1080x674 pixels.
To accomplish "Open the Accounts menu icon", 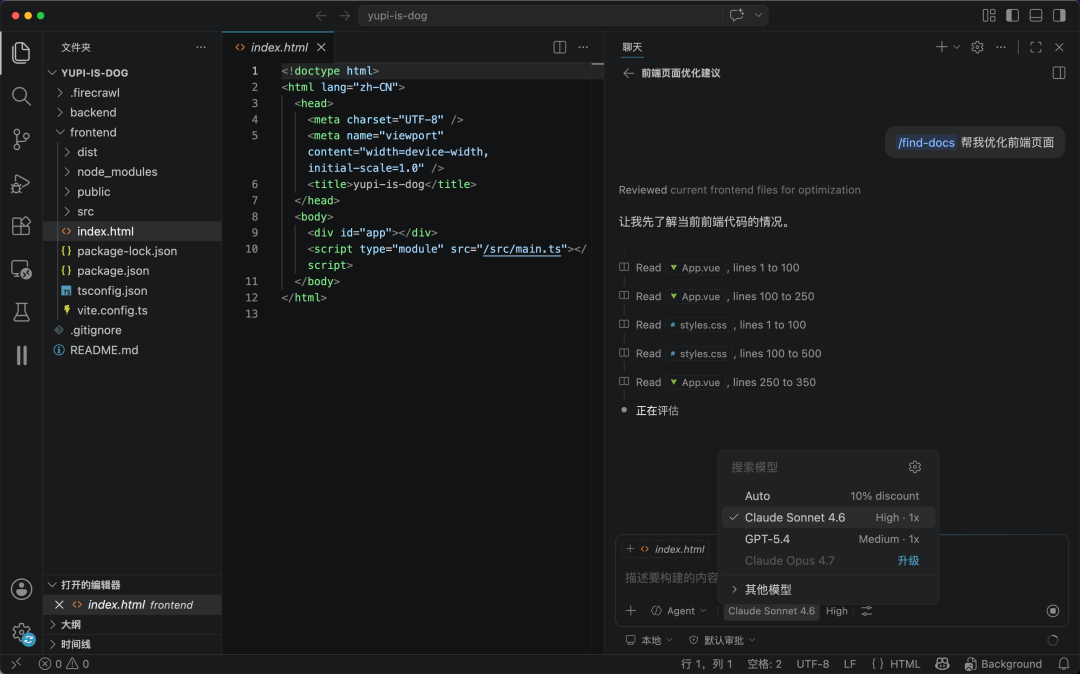I will point(21,589).
